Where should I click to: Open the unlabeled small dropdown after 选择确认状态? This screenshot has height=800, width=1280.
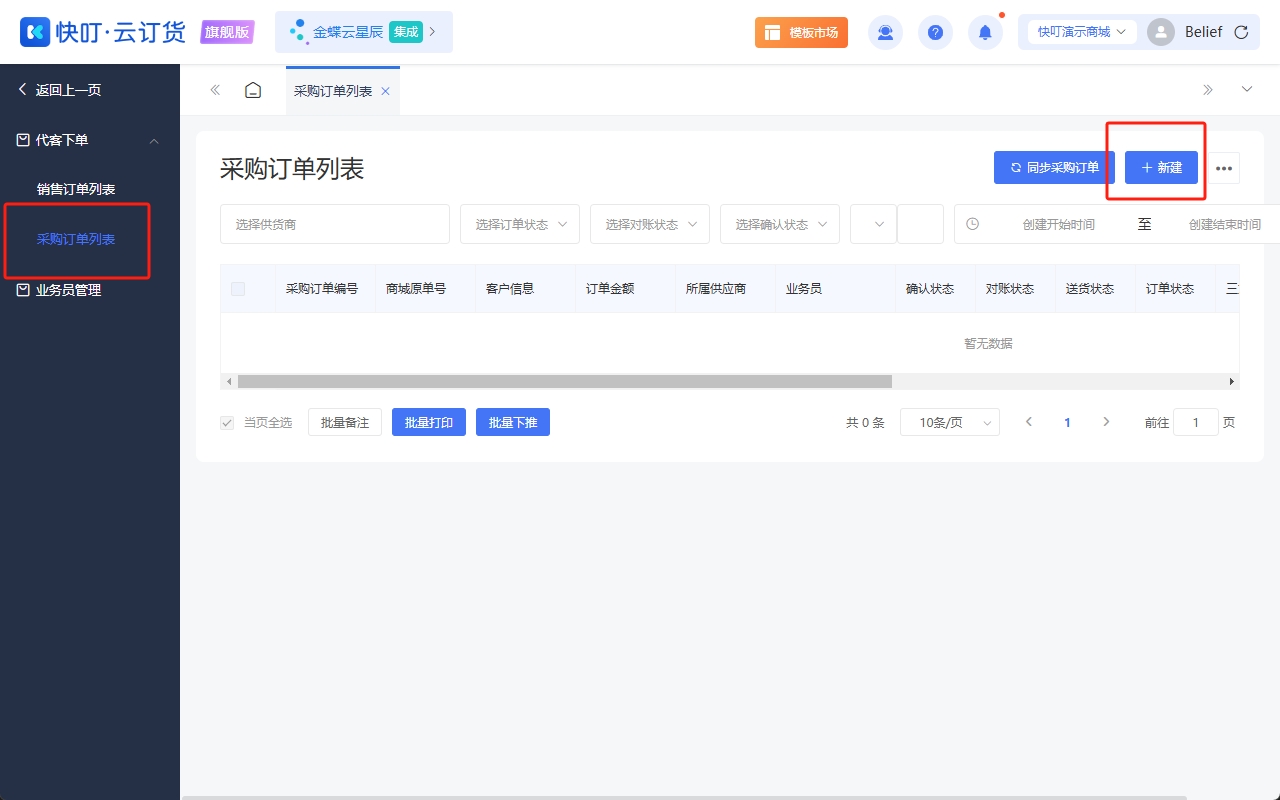pyautogui.click(x=873, y=224)
